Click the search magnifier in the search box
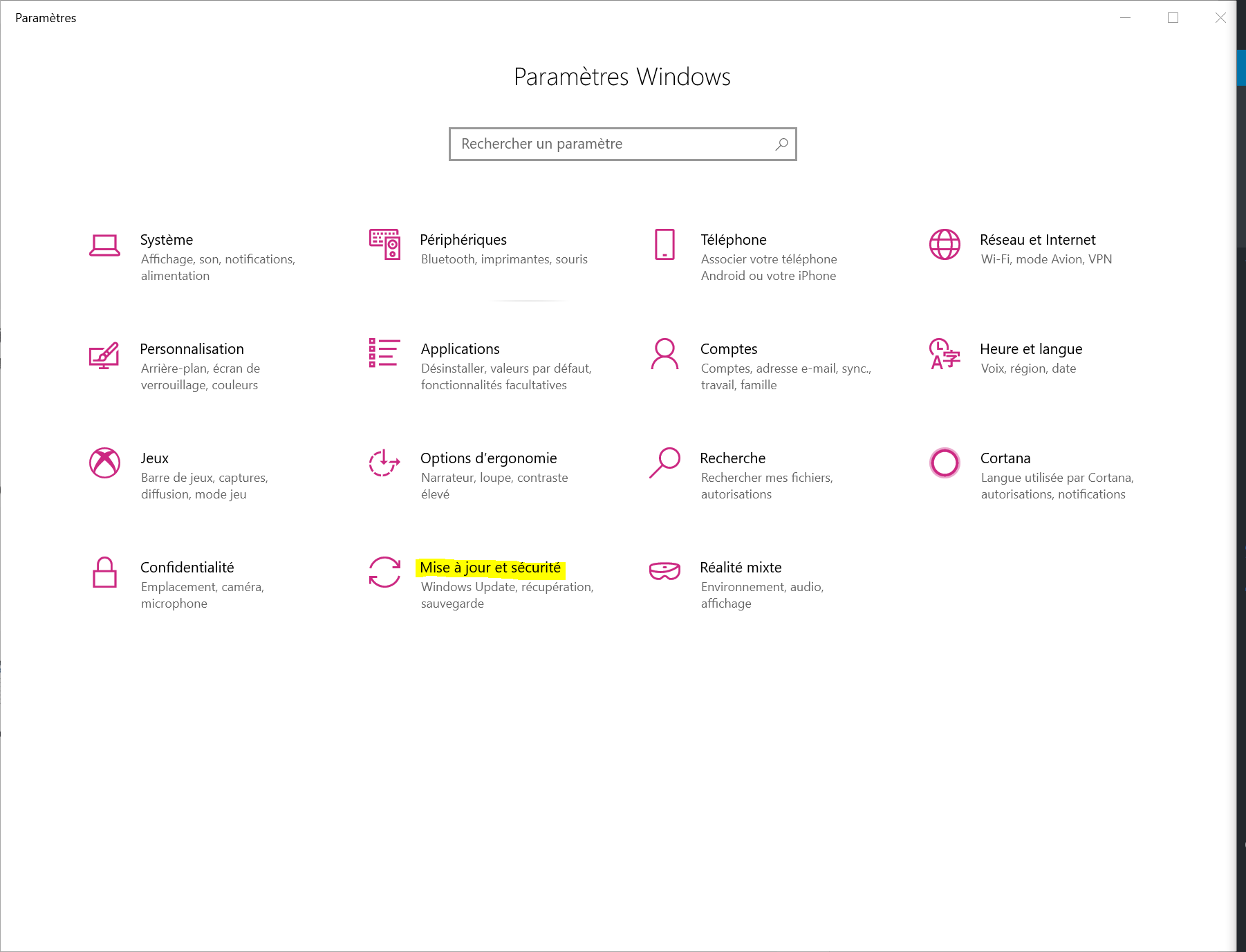The height and width of the screenshot is (952, 1246). pyautogui.click(x=781, y=144)
